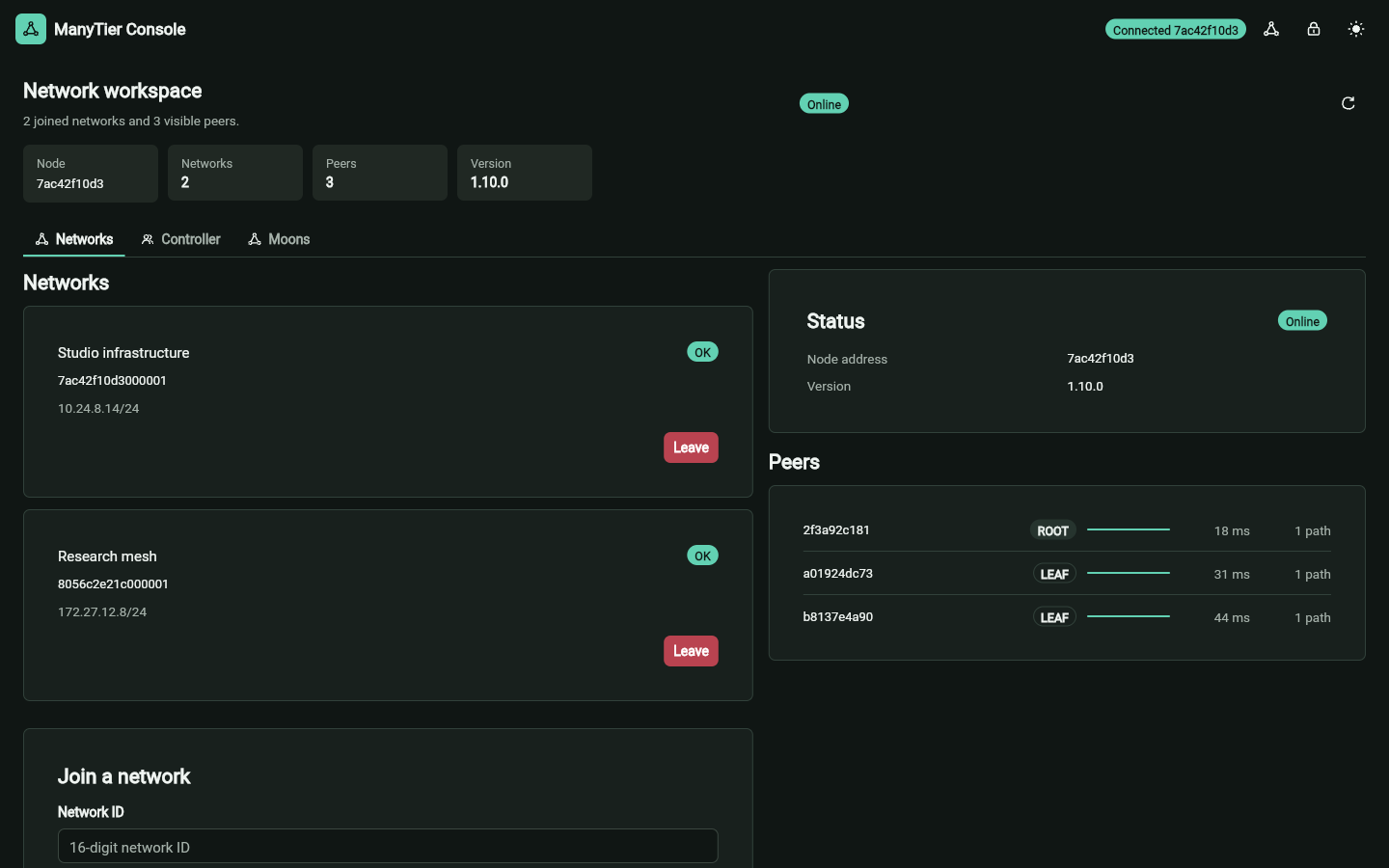
Task: Click the Connected 7ac42f10d3 badge
Action: (1175, 30)
